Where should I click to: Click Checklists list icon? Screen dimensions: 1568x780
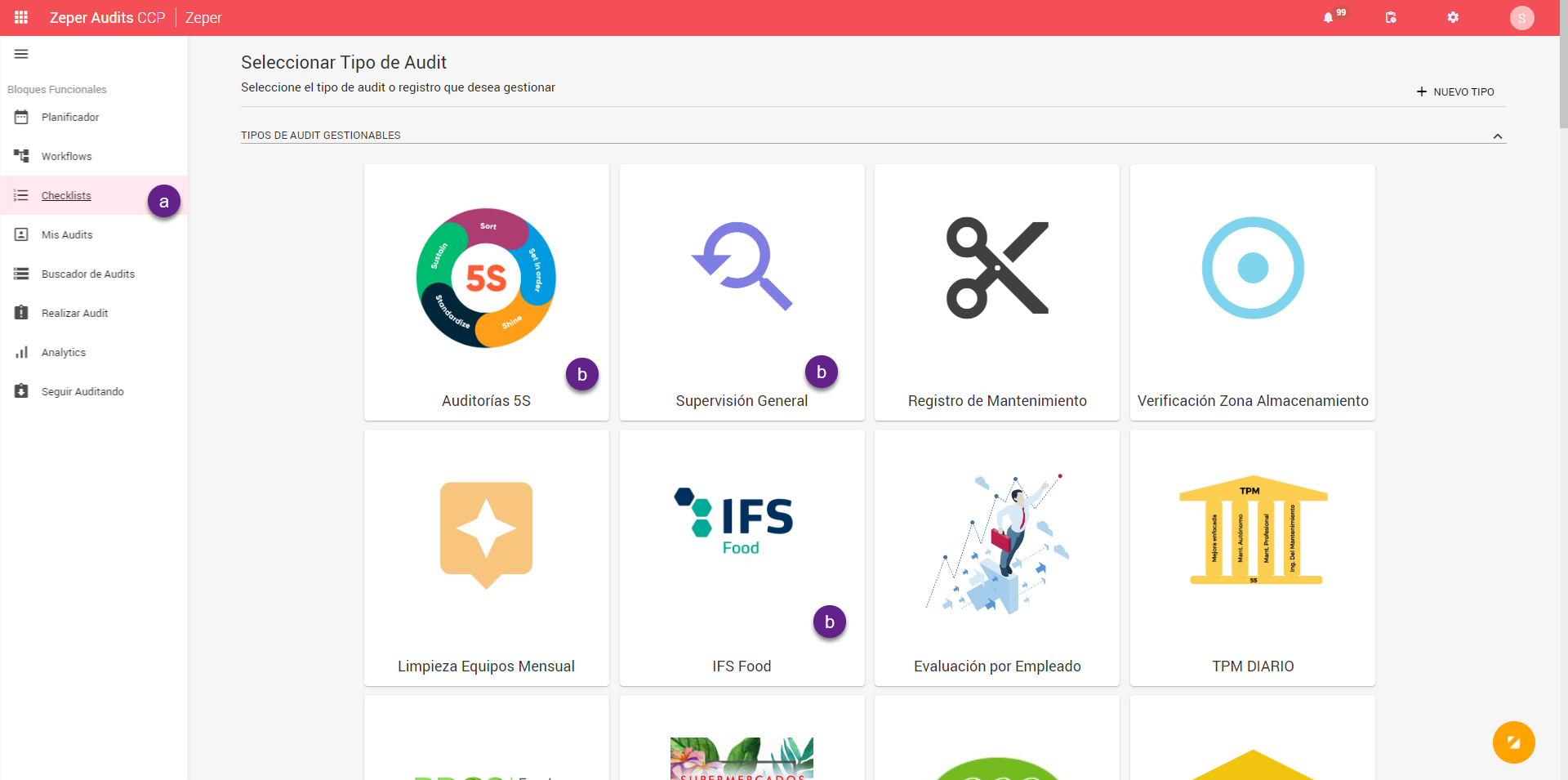tap(21, 195)
